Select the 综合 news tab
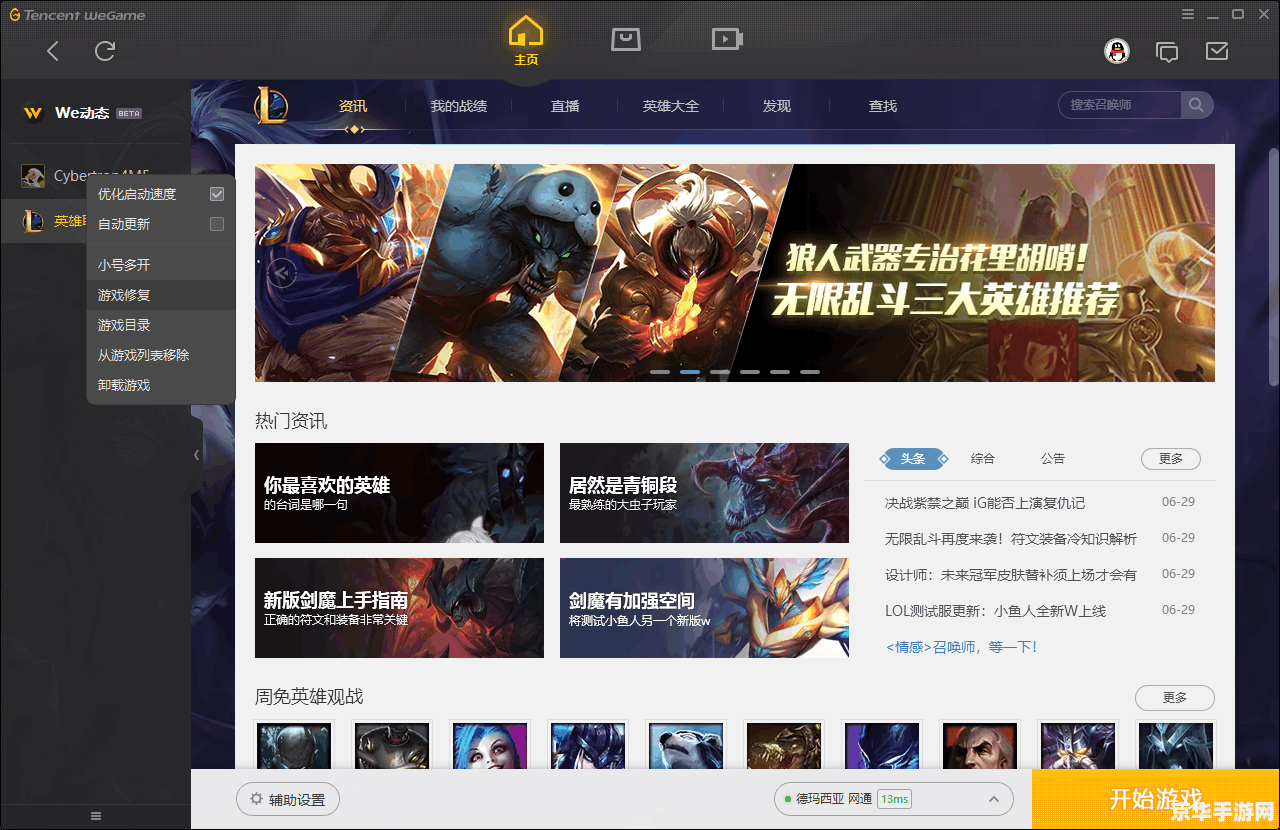1280x830 pixels. [x=983, y=459]
